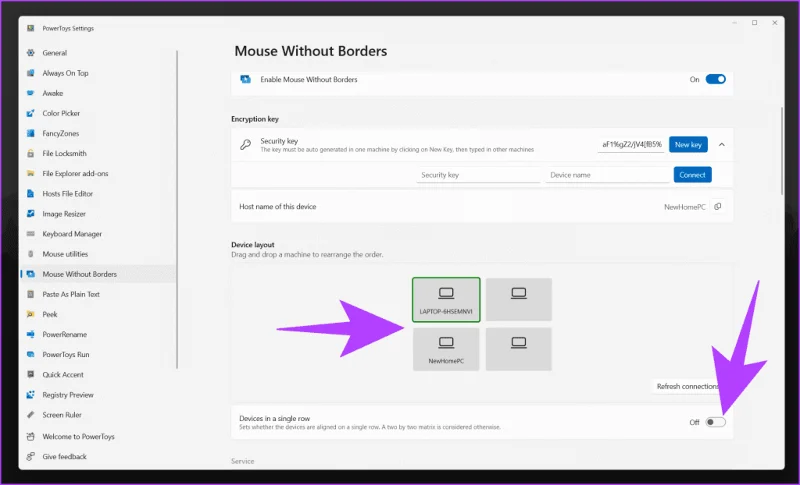Click the Give feedback icon
The height and width of the screenshot is (485, 800).
31,456
